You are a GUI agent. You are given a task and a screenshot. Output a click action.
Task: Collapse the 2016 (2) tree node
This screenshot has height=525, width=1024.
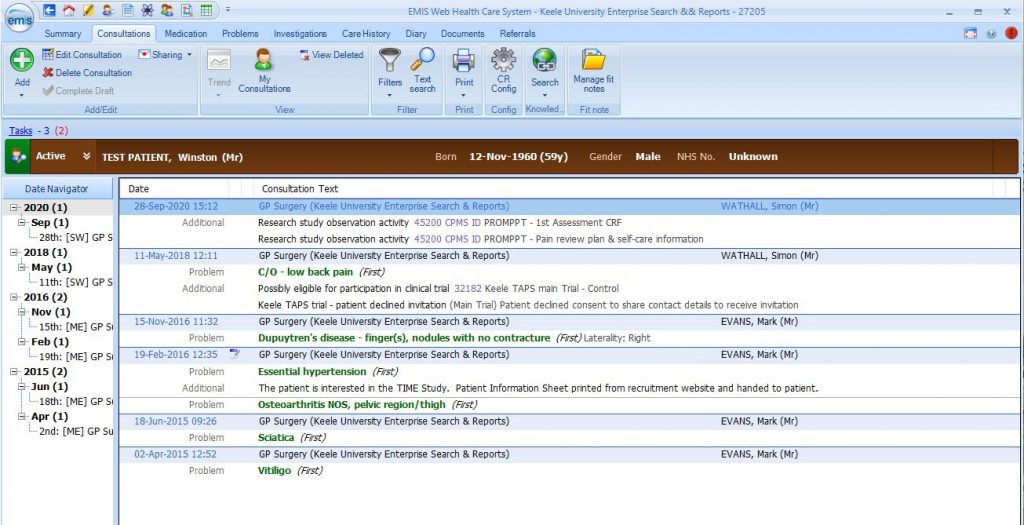coord(14,297)
